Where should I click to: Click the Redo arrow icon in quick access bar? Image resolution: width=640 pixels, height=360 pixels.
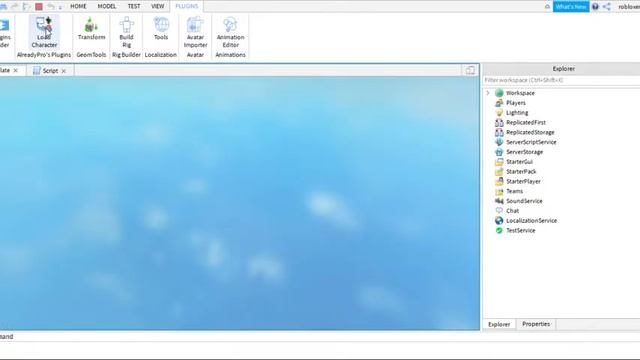[15, 7]
